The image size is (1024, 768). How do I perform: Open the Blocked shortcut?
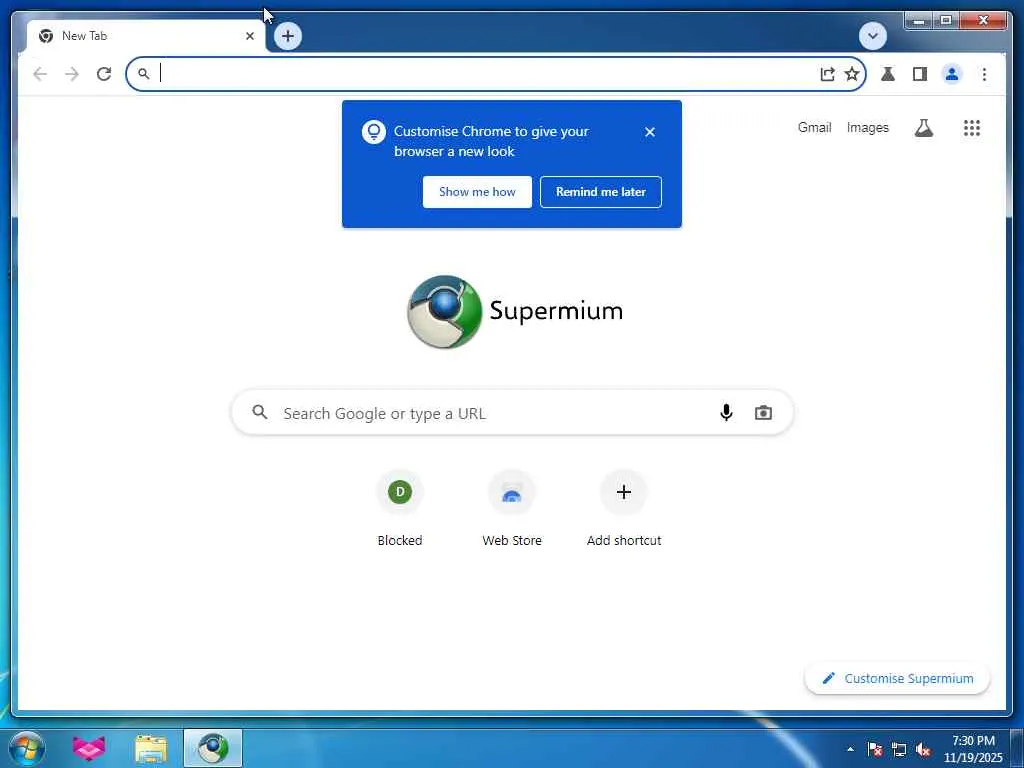pos(400,509)
